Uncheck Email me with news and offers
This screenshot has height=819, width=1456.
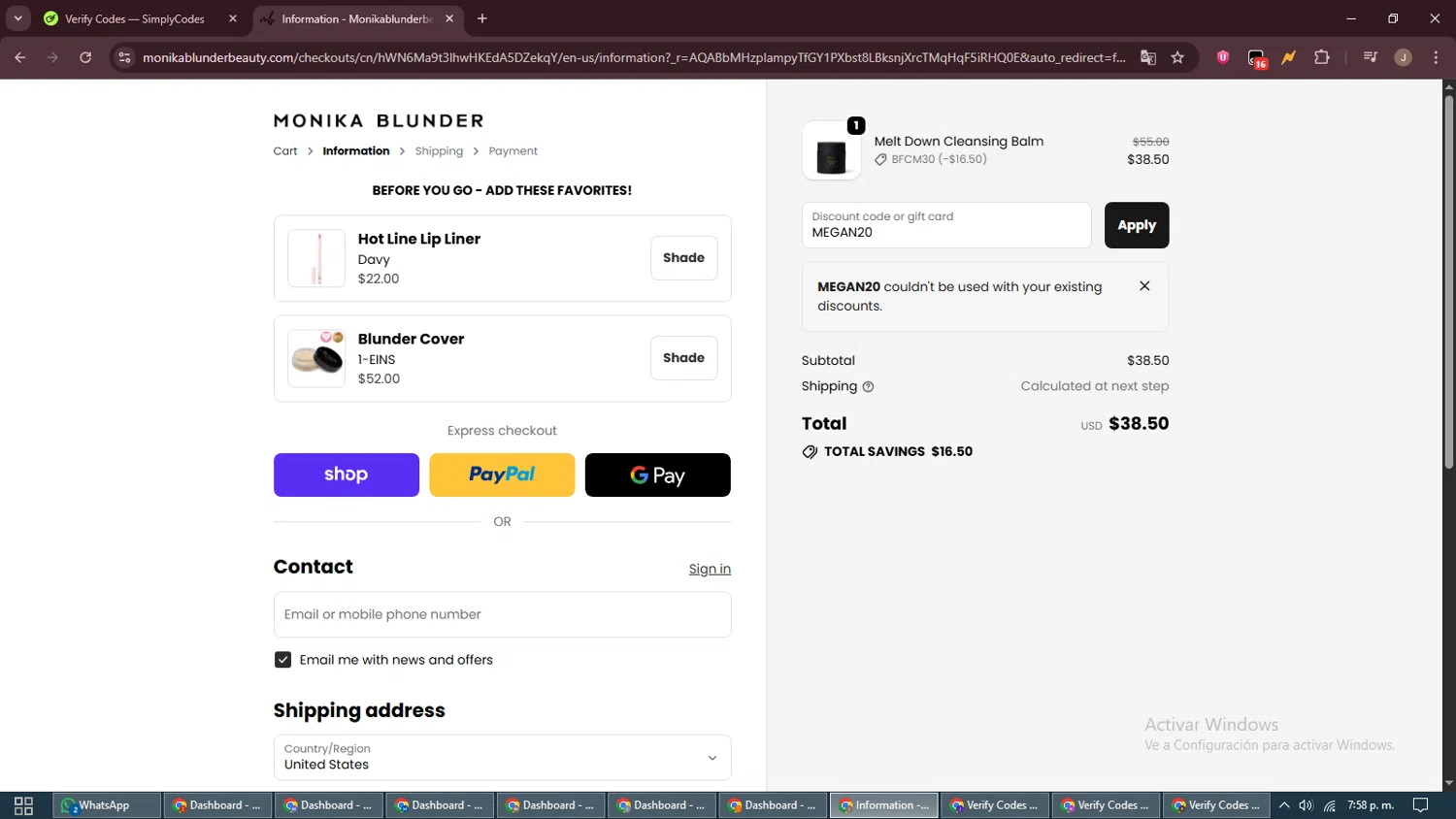(282, 660)
